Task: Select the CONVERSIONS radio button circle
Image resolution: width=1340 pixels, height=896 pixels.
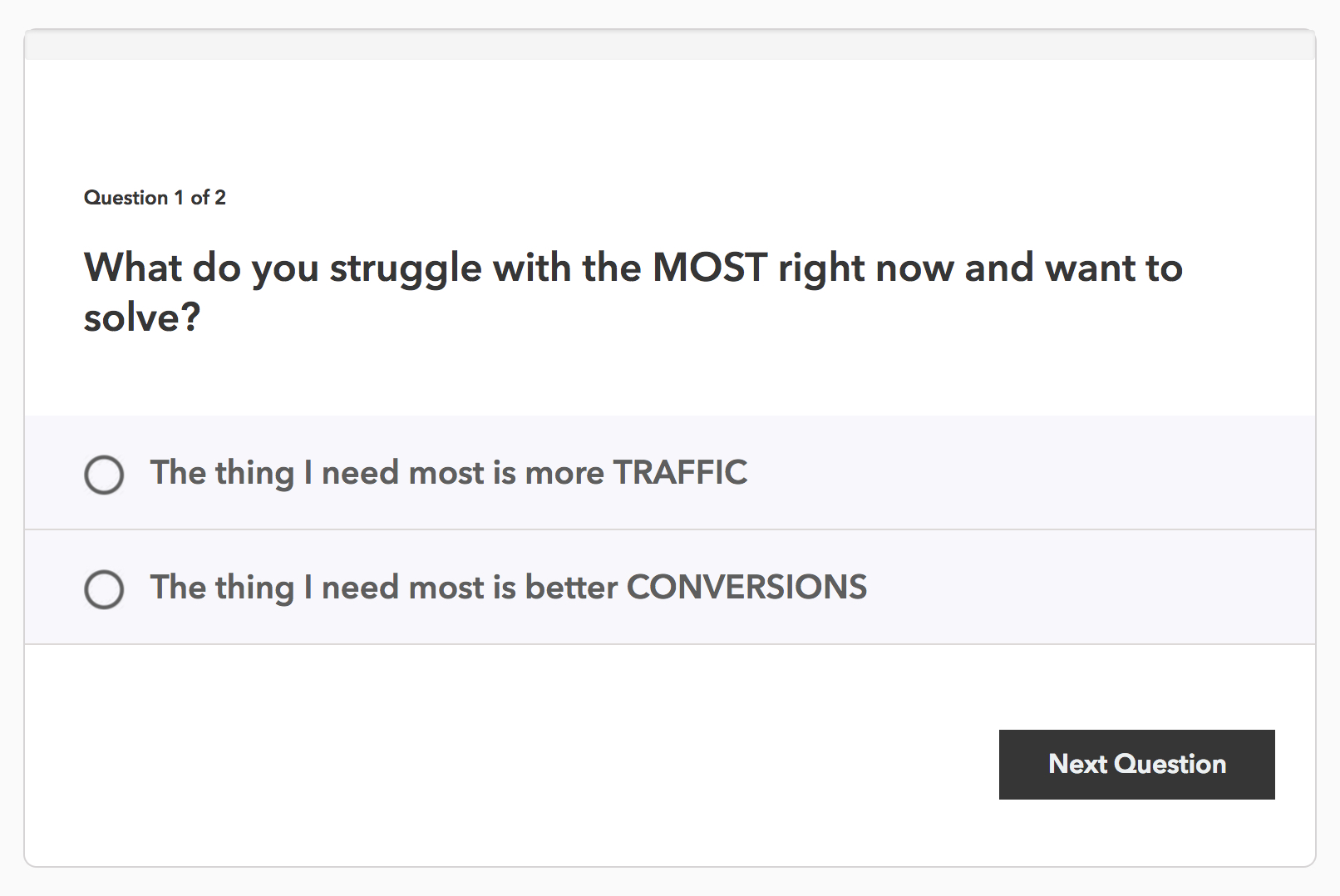Action: click(x=104, y=589)
